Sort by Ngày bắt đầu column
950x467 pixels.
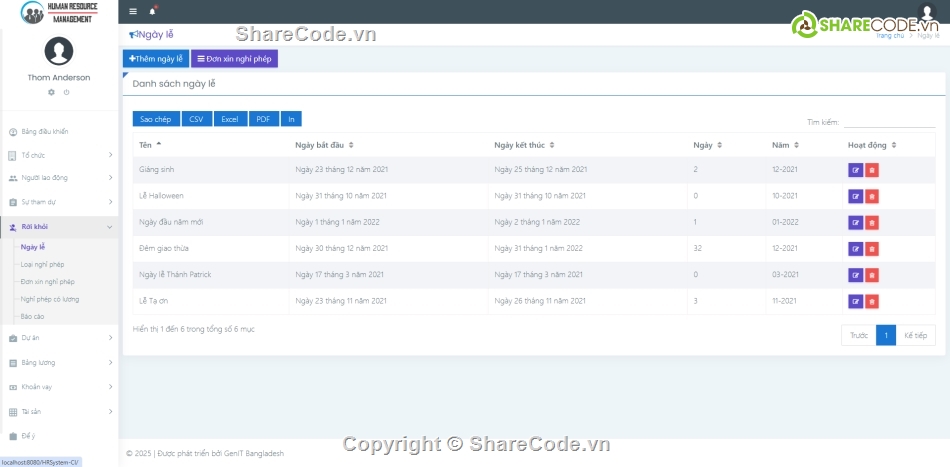388,145
